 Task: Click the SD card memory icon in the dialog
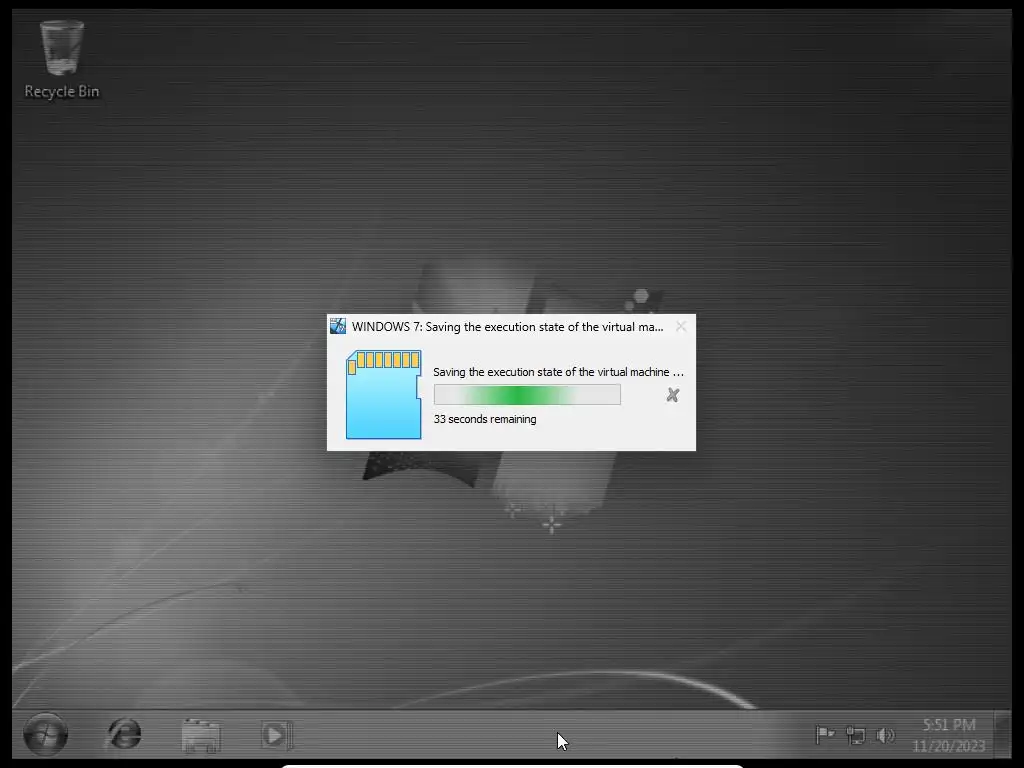[384, 394]
